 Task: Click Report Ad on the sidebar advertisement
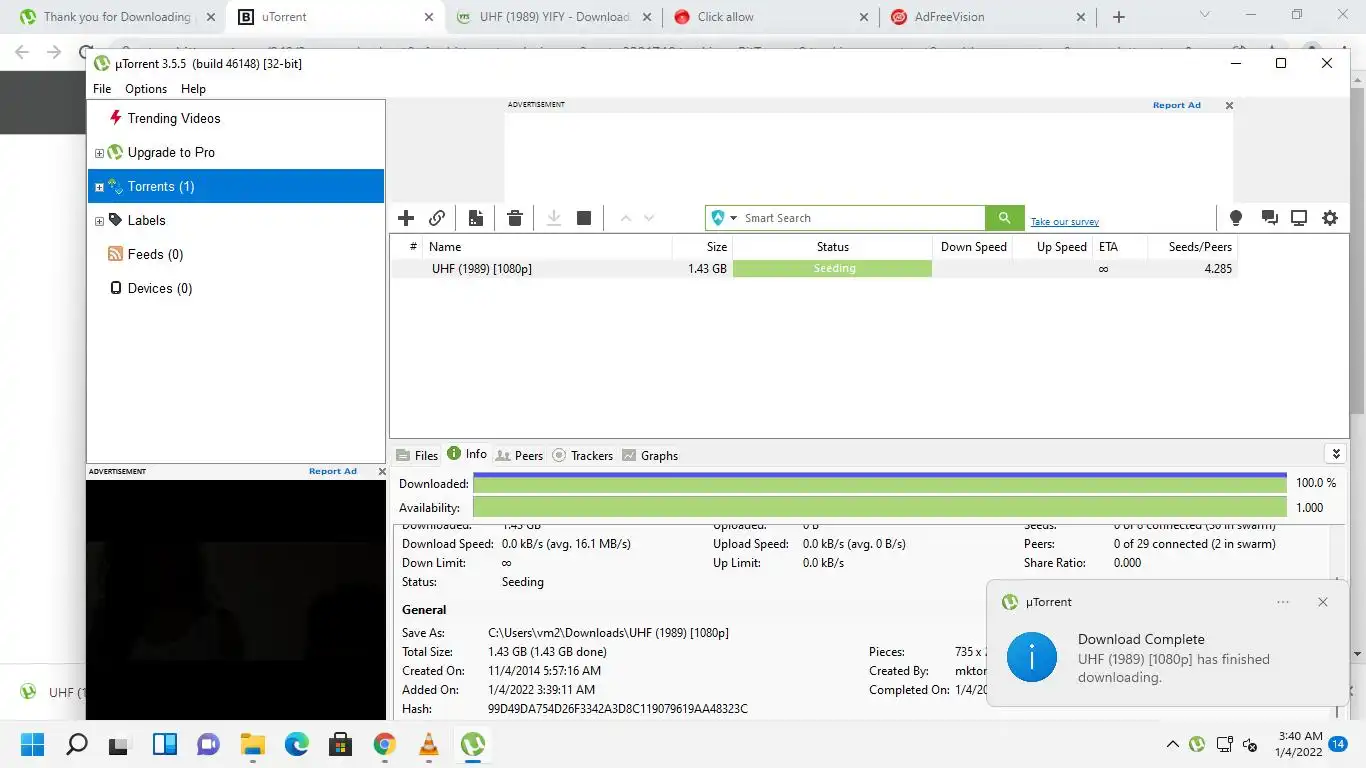pyautogui.click(x=333, y=471)
